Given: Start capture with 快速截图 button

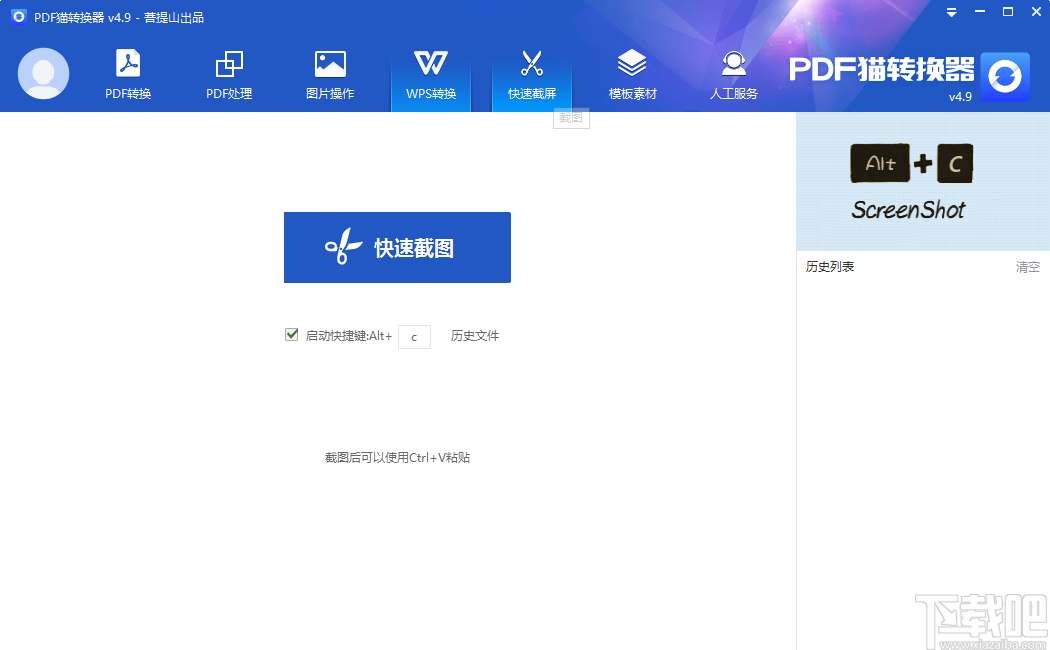Looking at the screenshot, I should pos(397,248).
